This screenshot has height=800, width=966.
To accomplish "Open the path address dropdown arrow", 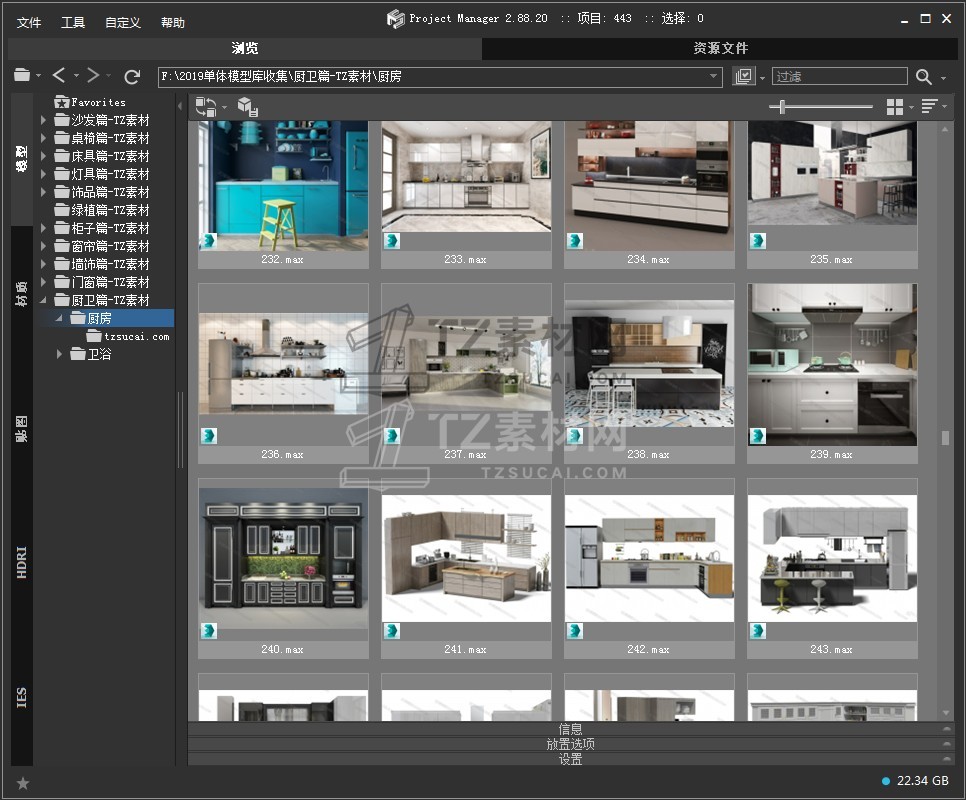I will click(714, 77).
